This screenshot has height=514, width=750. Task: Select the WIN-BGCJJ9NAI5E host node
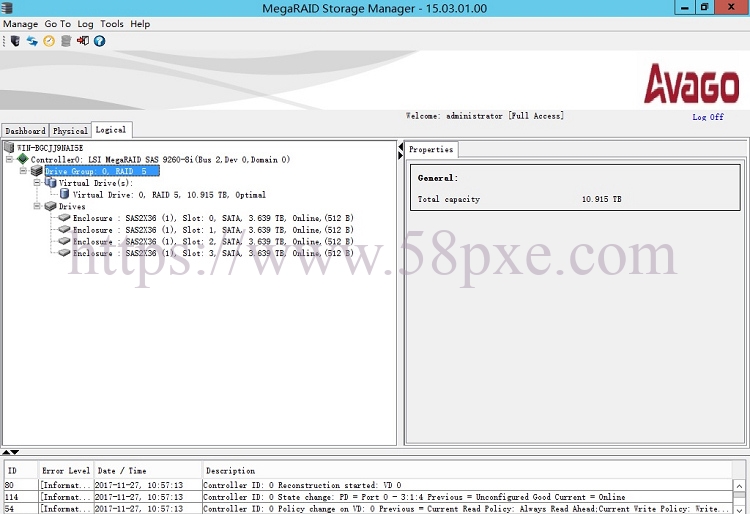(50, 148)
